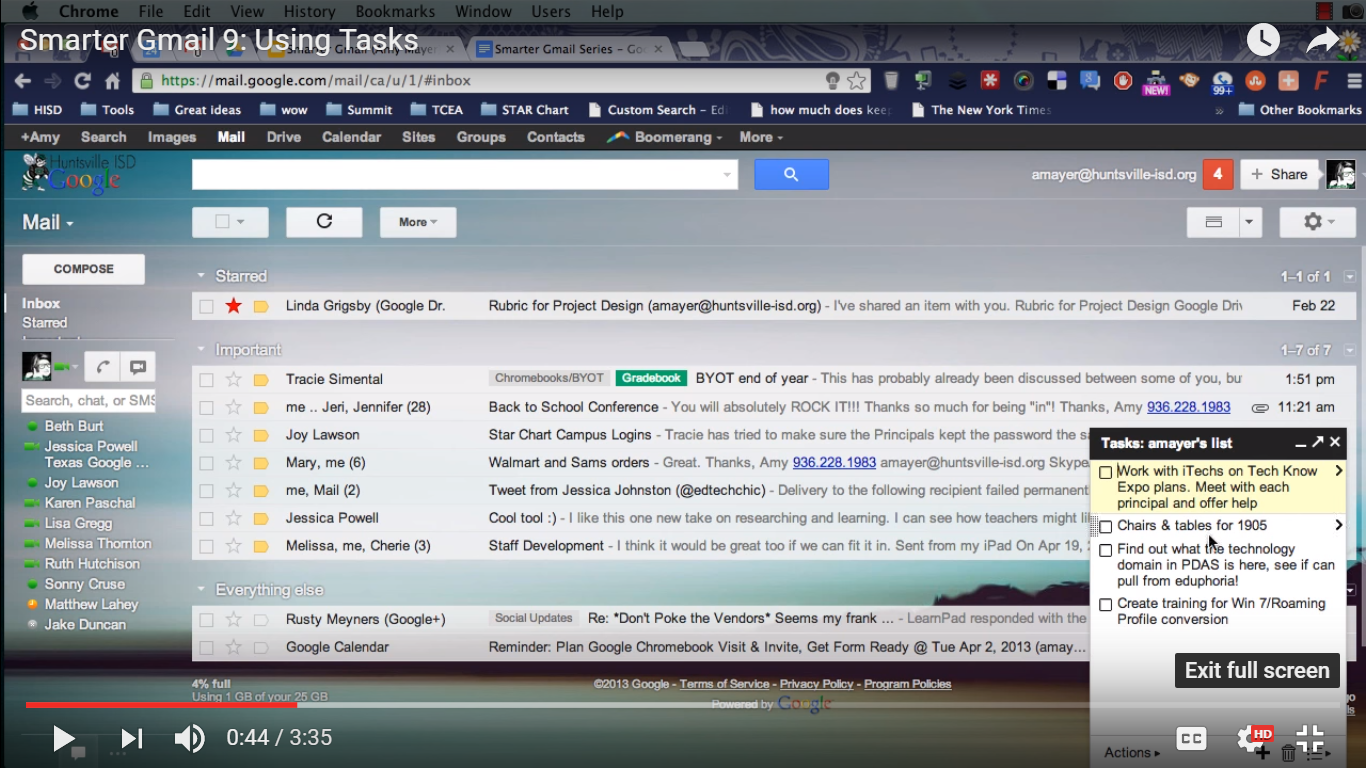Tick the checkbox for Tracie Simental's email

tap(206, 380)
